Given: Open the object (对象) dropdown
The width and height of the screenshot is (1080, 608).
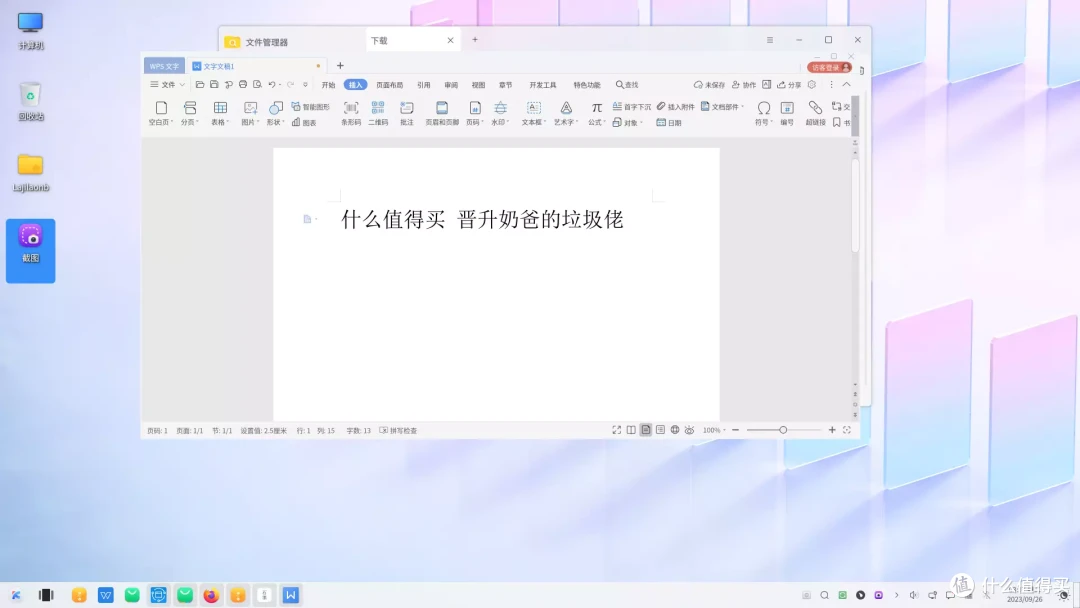Looking at the screenshot, I should [x=627, y=123].
